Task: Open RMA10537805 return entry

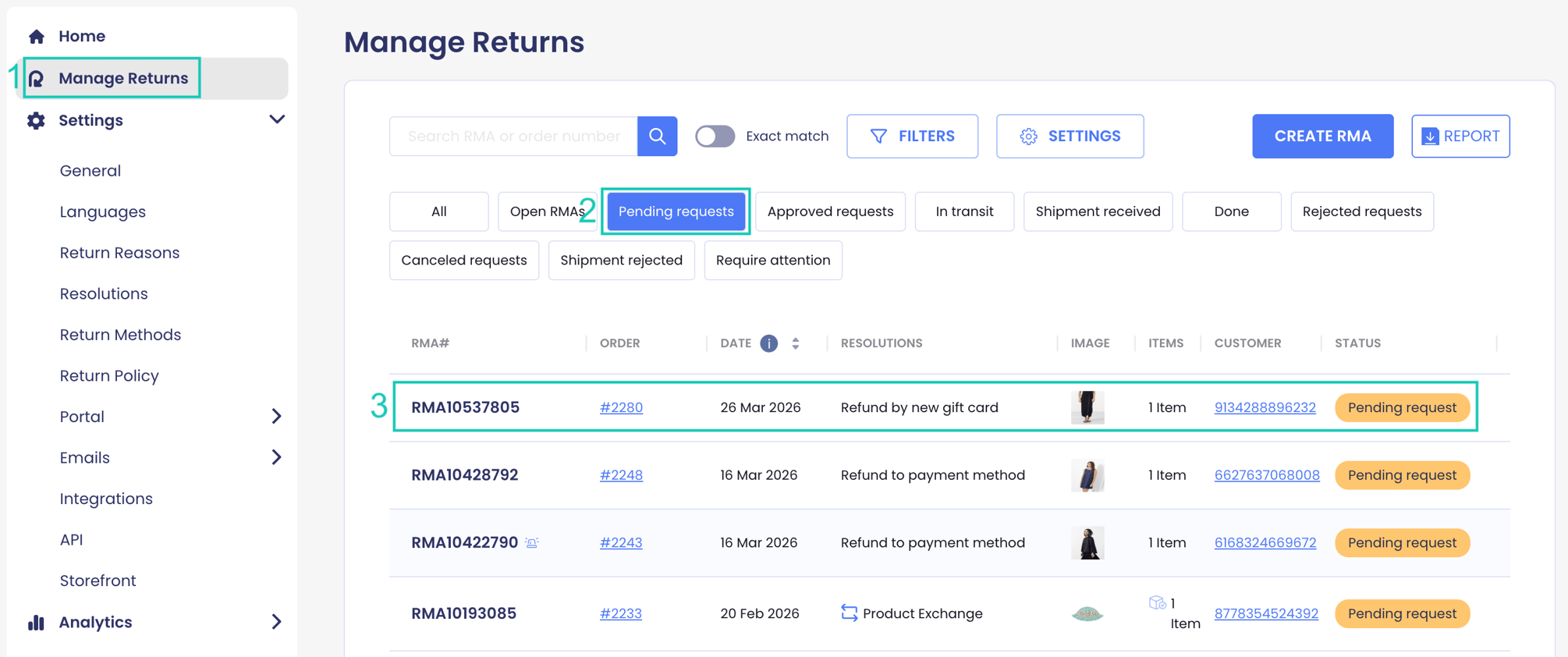Action: coord(465,407)
